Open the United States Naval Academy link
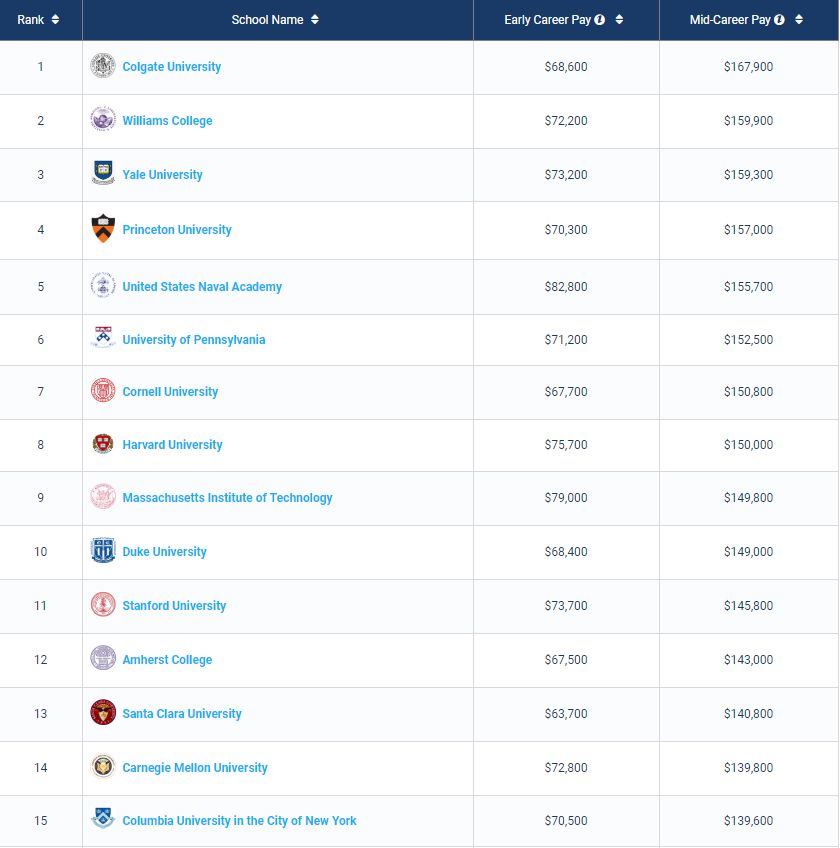Viewport: 840px width, 848px height. 202,287
